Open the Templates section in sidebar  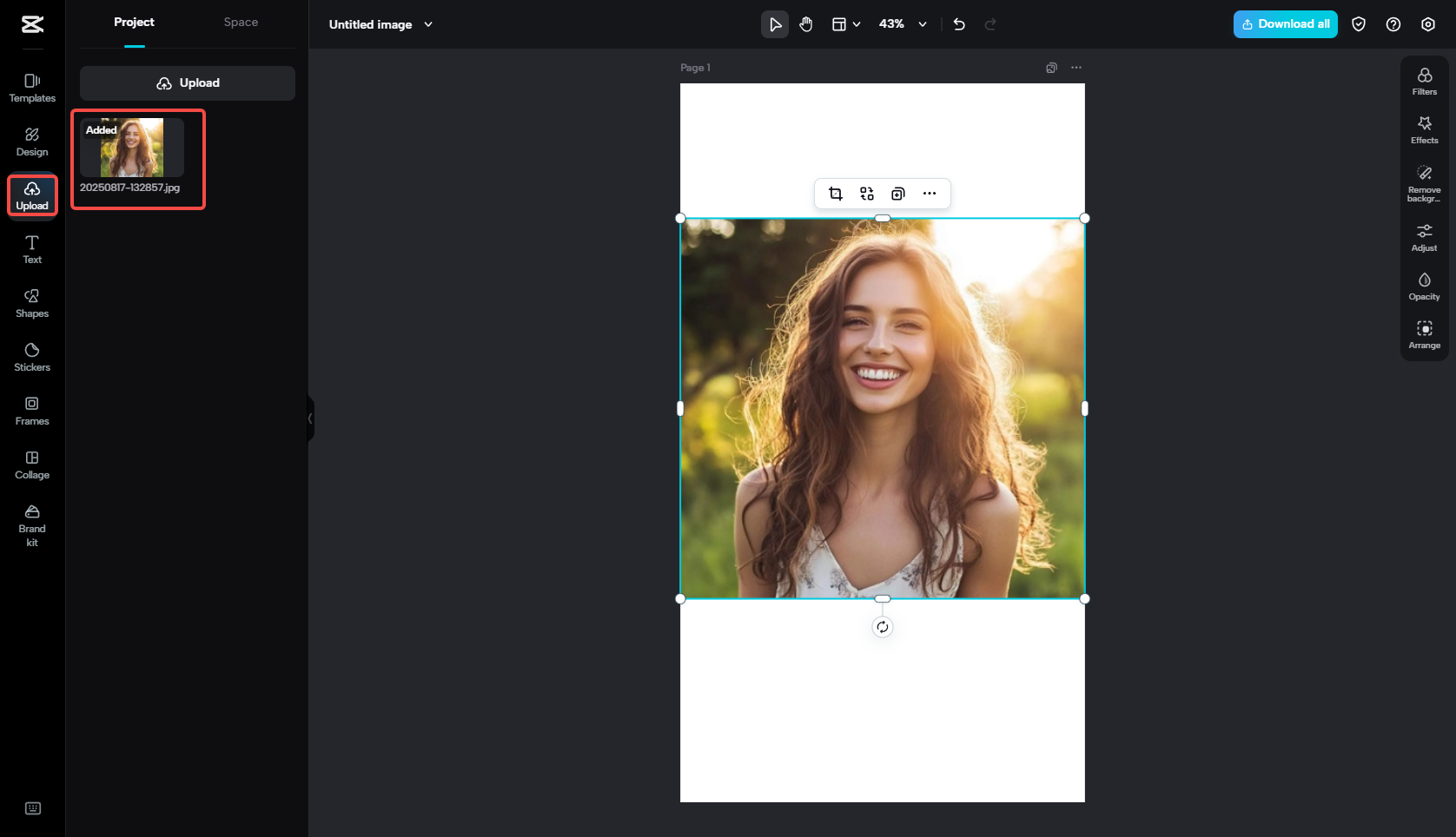coord(32,88)
